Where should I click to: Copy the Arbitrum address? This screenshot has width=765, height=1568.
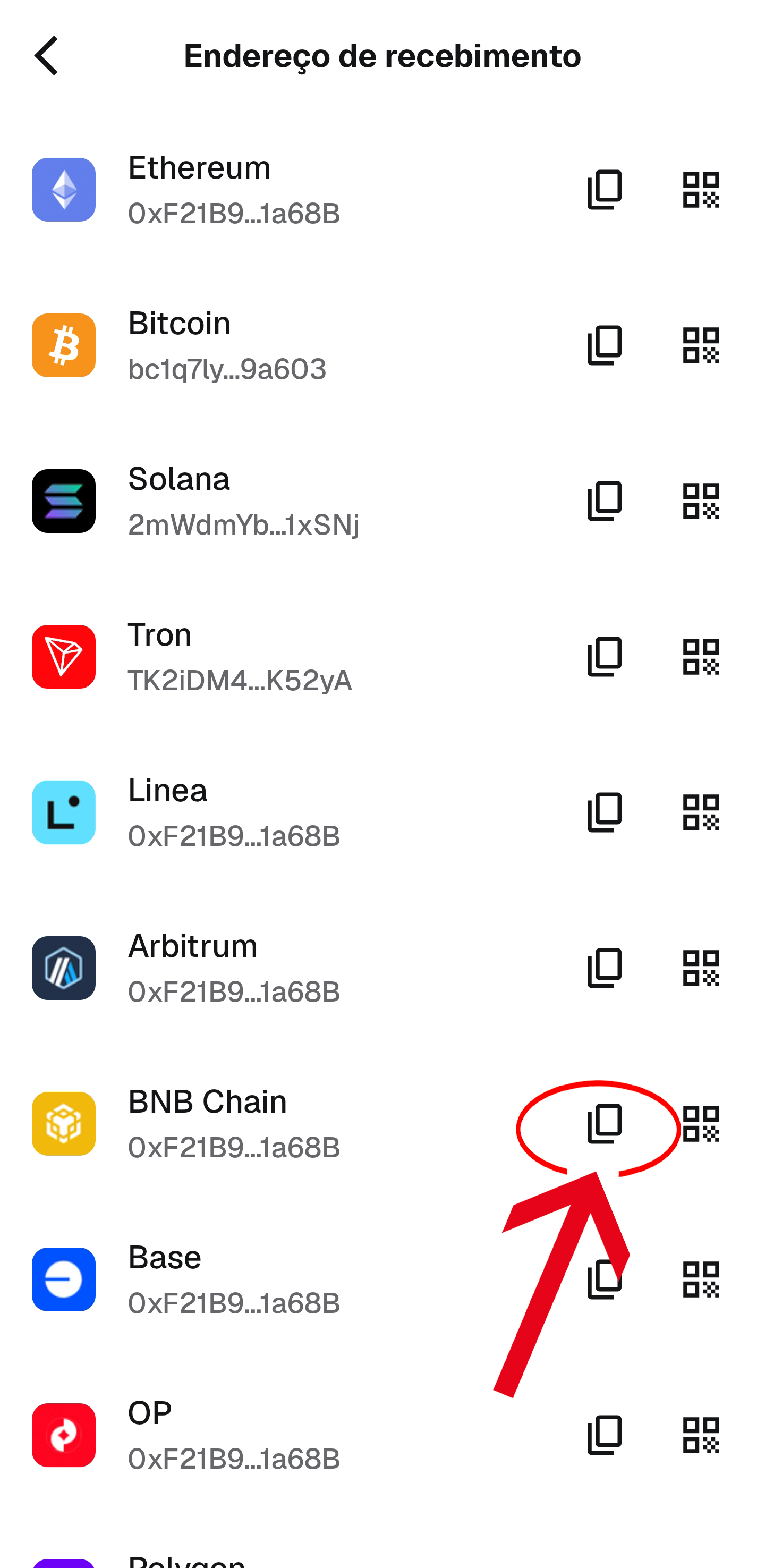pyautogui.click(x=605, y=968)
